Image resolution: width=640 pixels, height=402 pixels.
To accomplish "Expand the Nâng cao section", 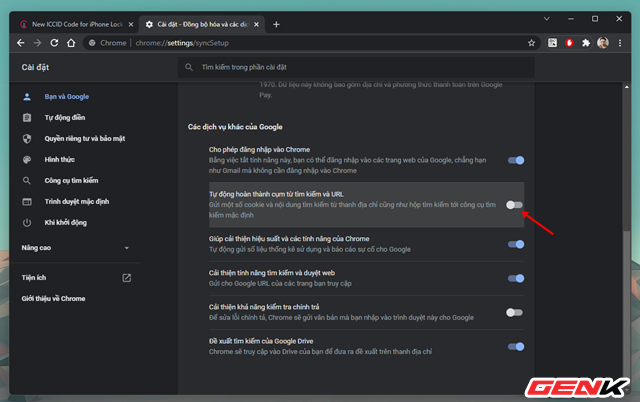I will [76, 248].
